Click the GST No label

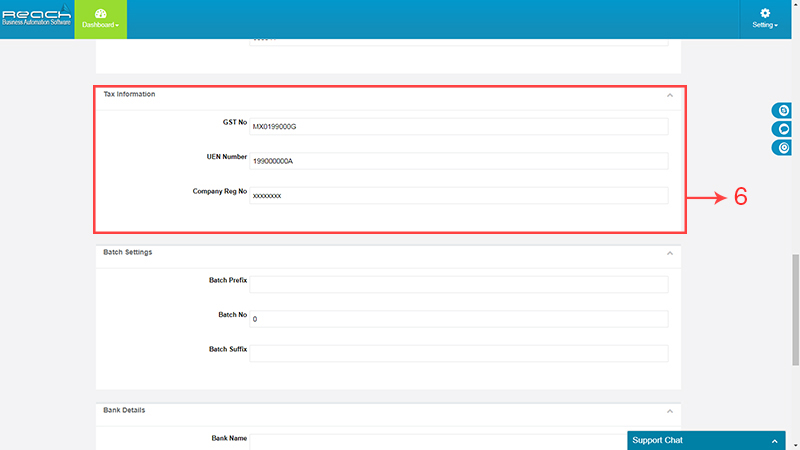(x=235, y=122)
